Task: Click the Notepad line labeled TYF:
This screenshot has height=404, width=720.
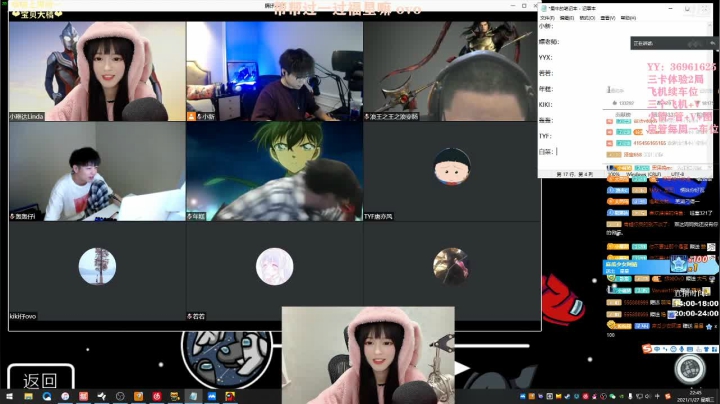Action: 545,136
